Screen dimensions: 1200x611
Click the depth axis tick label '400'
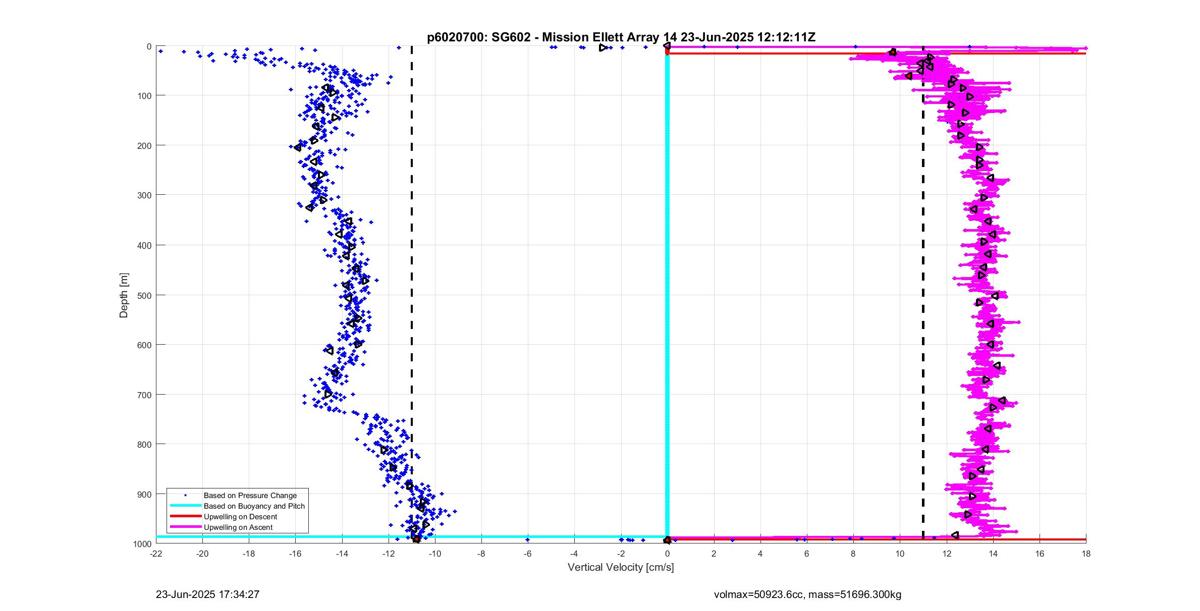click(144, 245)
